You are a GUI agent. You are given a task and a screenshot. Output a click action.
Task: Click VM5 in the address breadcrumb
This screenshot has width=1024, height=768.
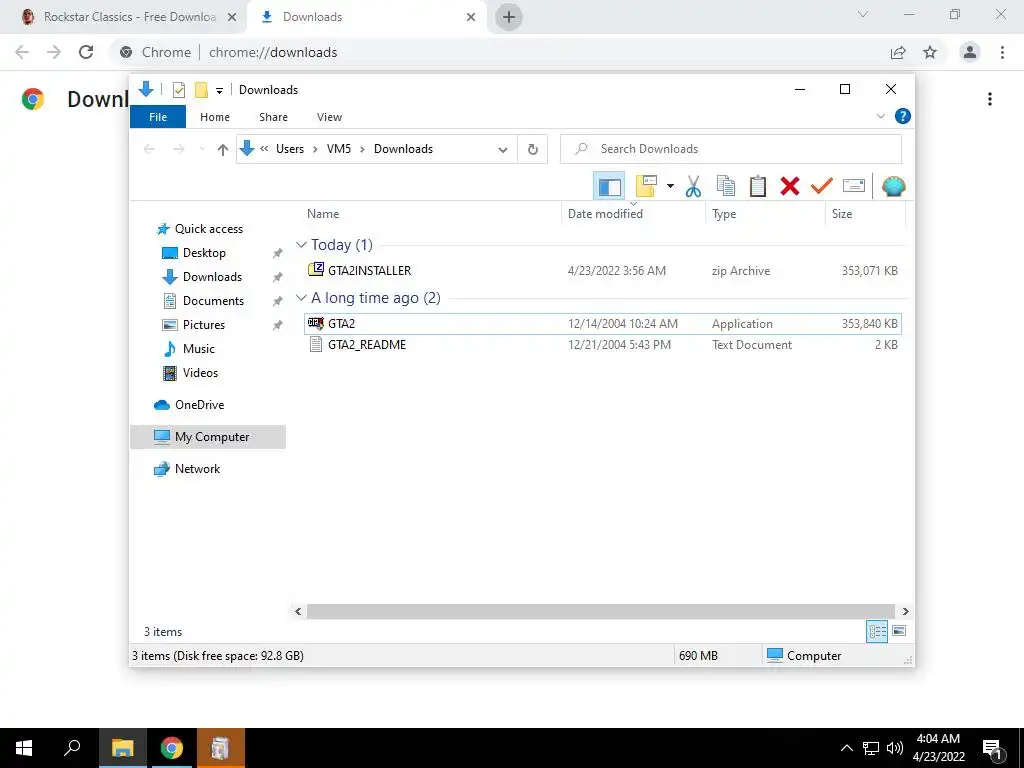pos(338,149)
